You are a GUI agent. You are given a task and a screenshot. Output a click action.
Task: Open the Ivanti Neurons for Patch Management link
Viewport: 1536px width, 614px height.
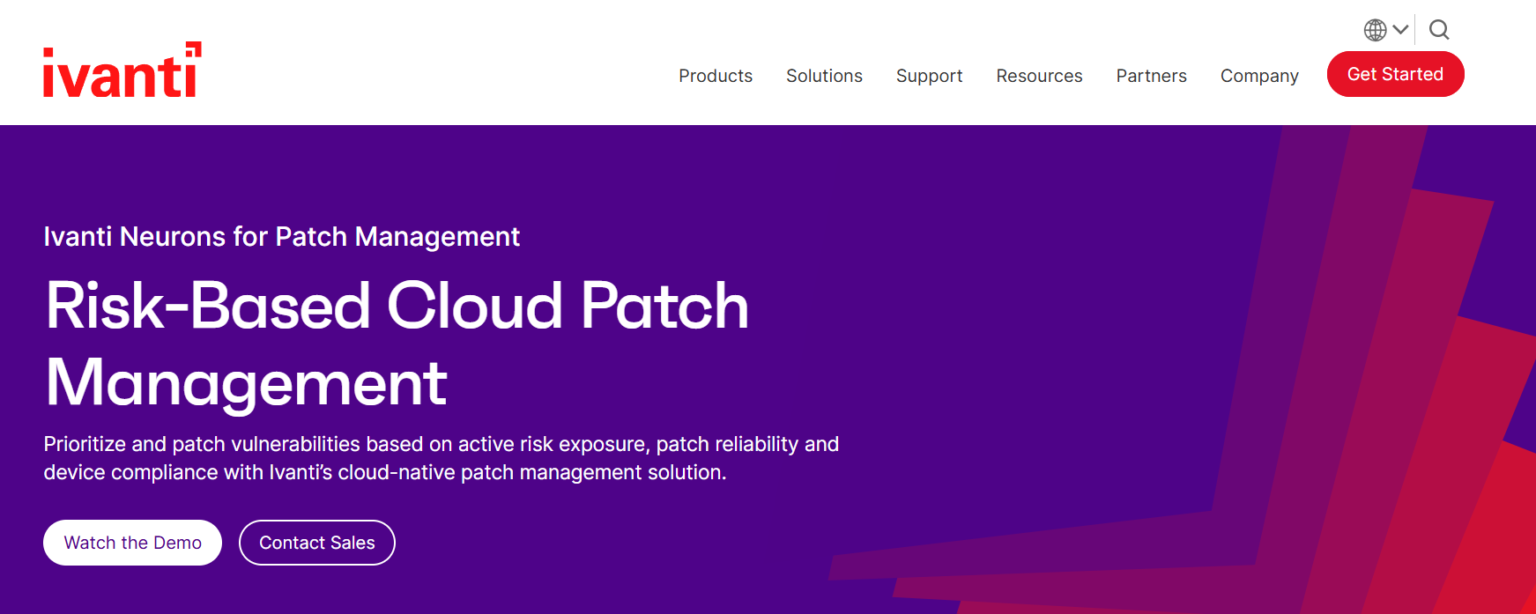281,236
